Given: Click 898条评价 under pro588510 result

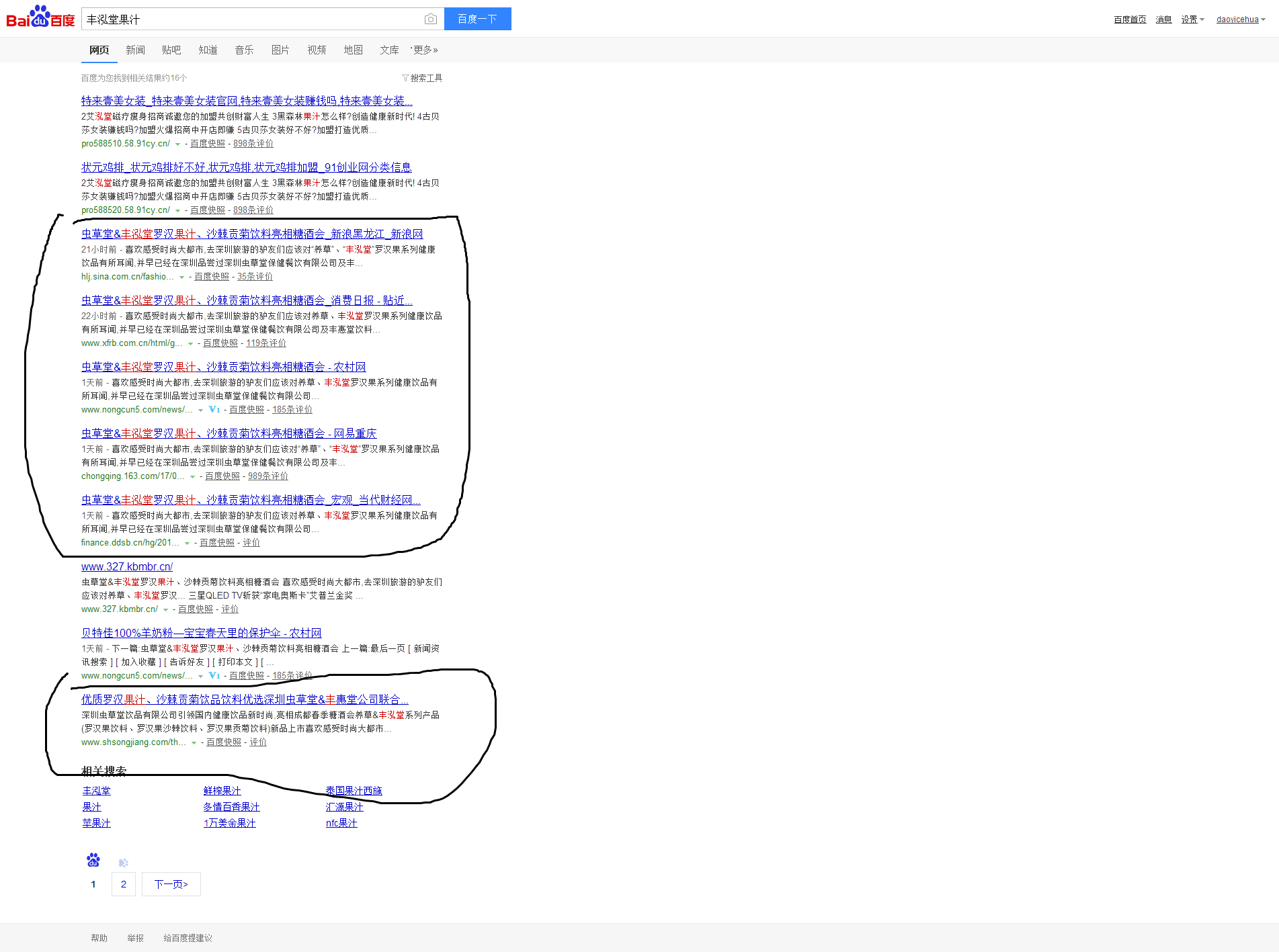Looking at the screenshot, I should (x=253, y=144).
